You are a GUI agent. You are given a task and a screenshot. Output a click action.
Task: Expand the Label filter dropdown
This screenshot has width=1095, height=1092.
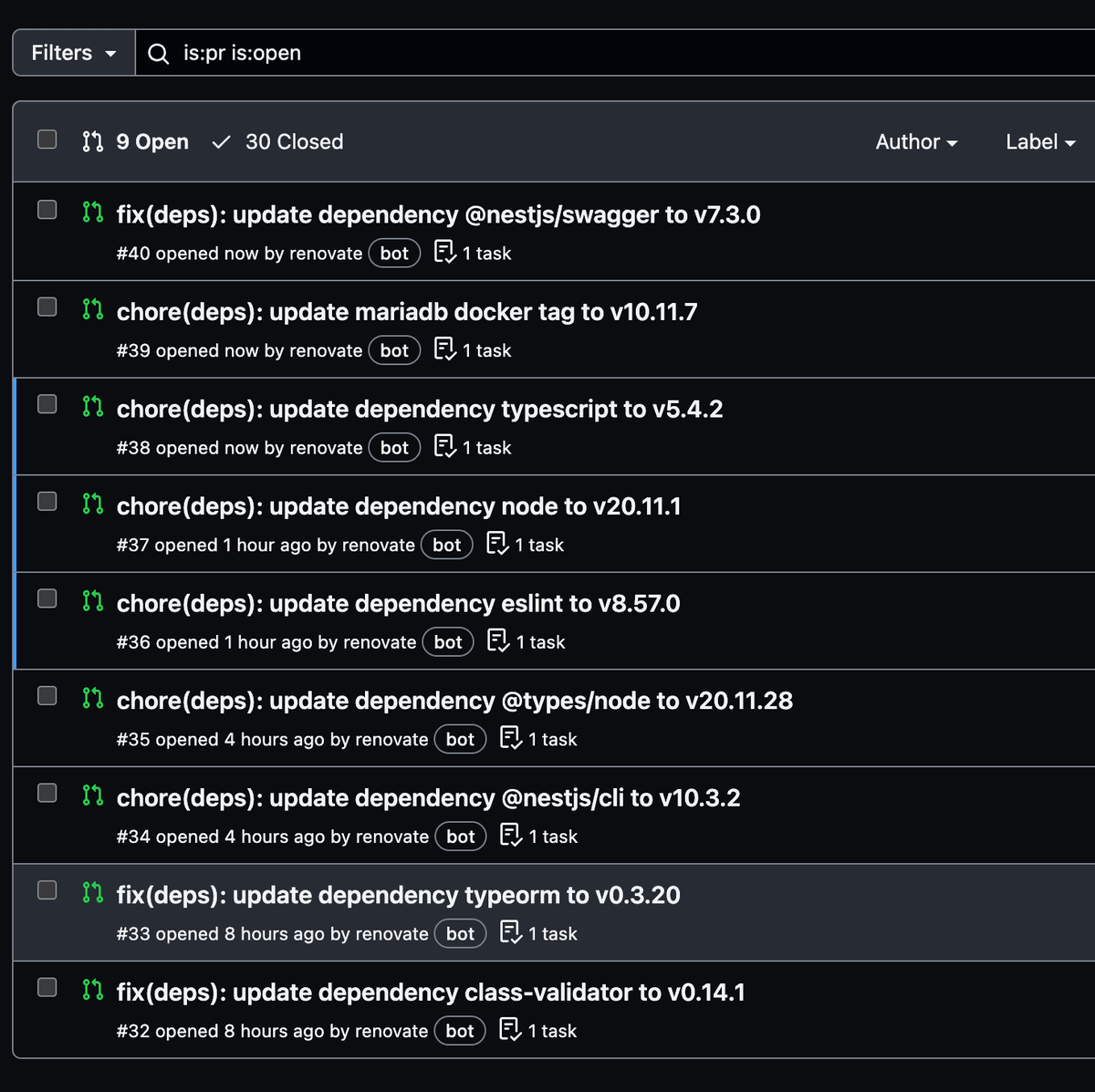(1040, 142)
